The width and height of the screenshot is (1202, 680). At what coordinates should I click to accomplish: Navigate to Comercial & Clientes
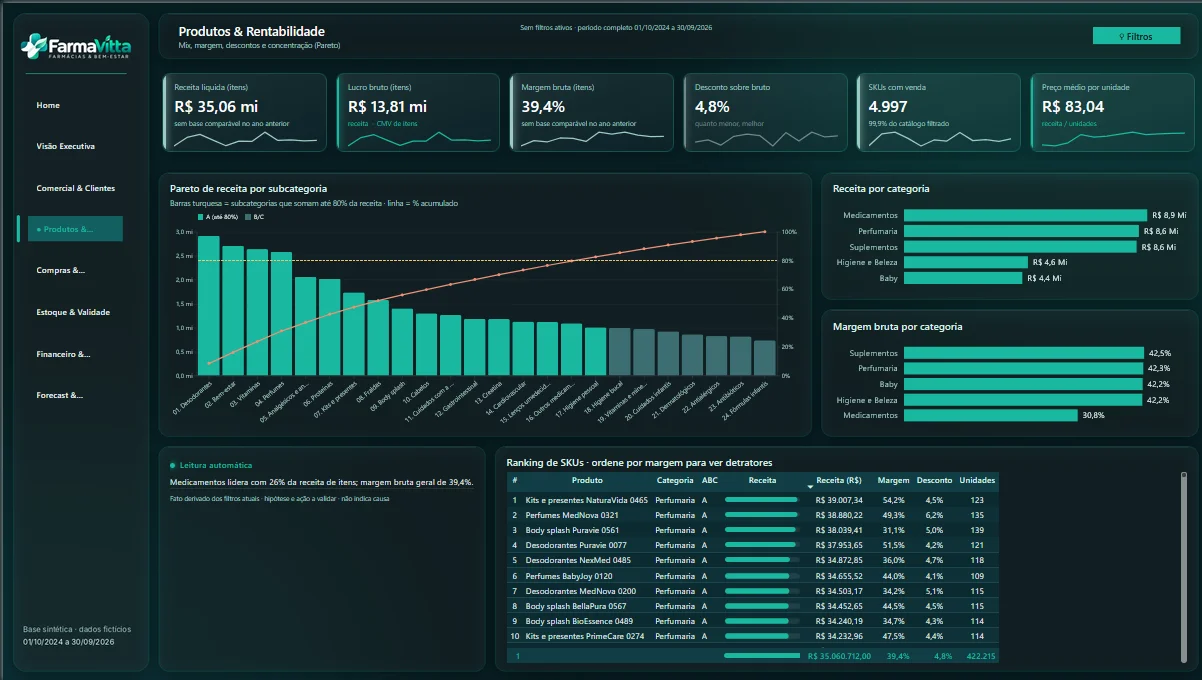(x=76, y=188)
